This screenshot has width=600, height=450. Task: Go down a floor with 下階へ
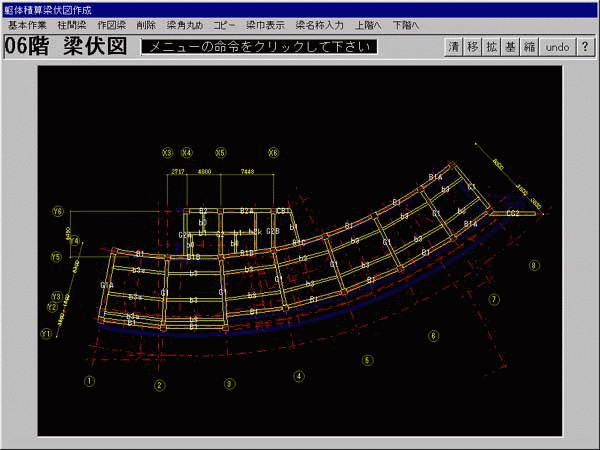pos(407,24)
